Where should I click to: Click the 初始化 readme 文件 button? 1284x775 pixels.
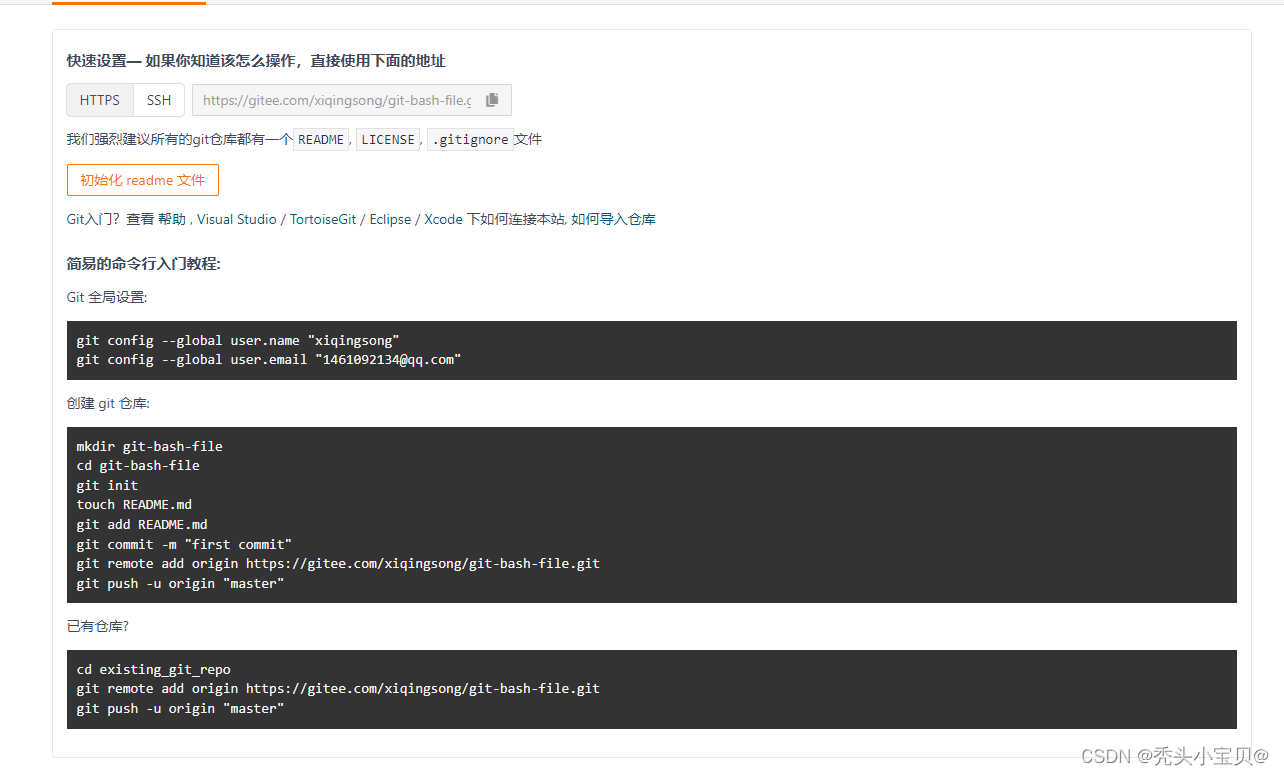[x=142, y=180]
